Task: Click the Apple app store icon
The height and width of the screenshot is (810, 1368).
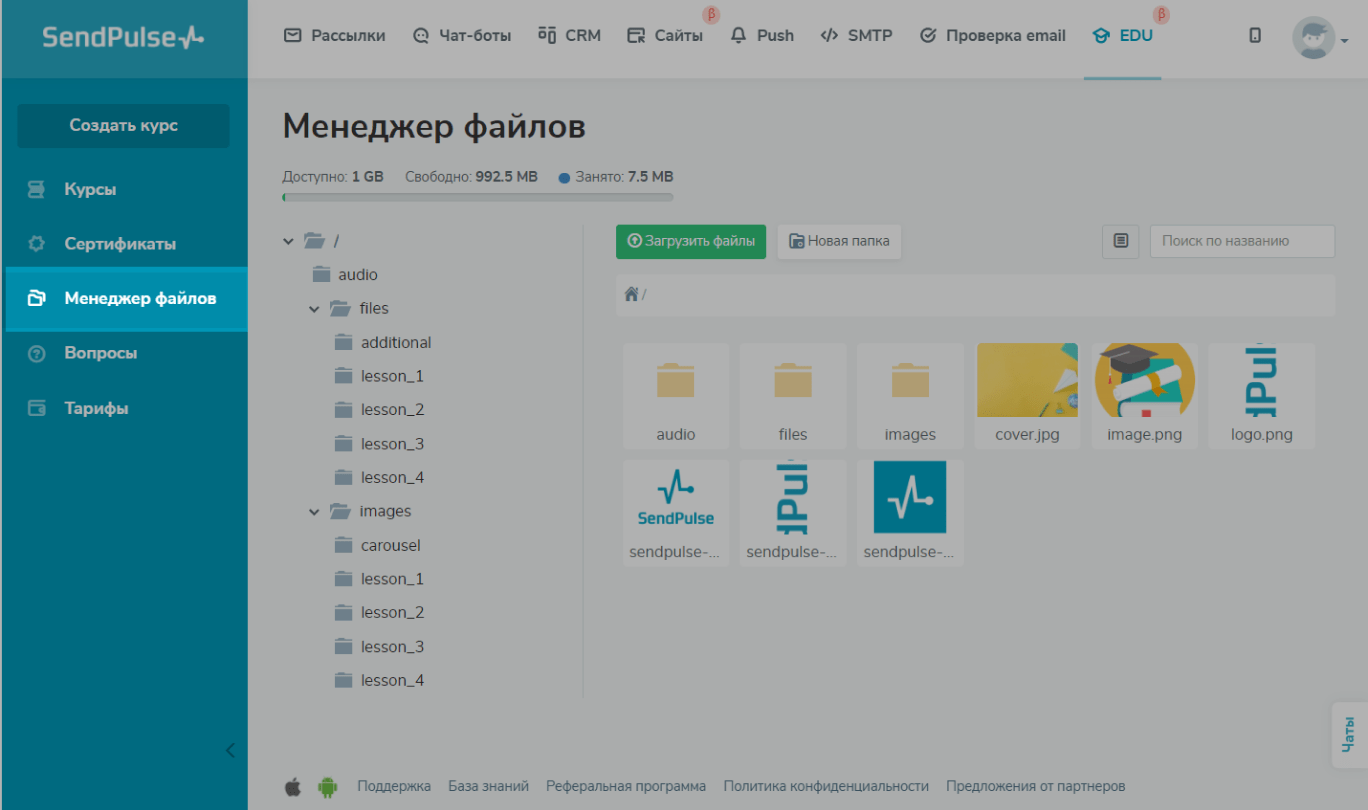Action: tap(292, 787)
